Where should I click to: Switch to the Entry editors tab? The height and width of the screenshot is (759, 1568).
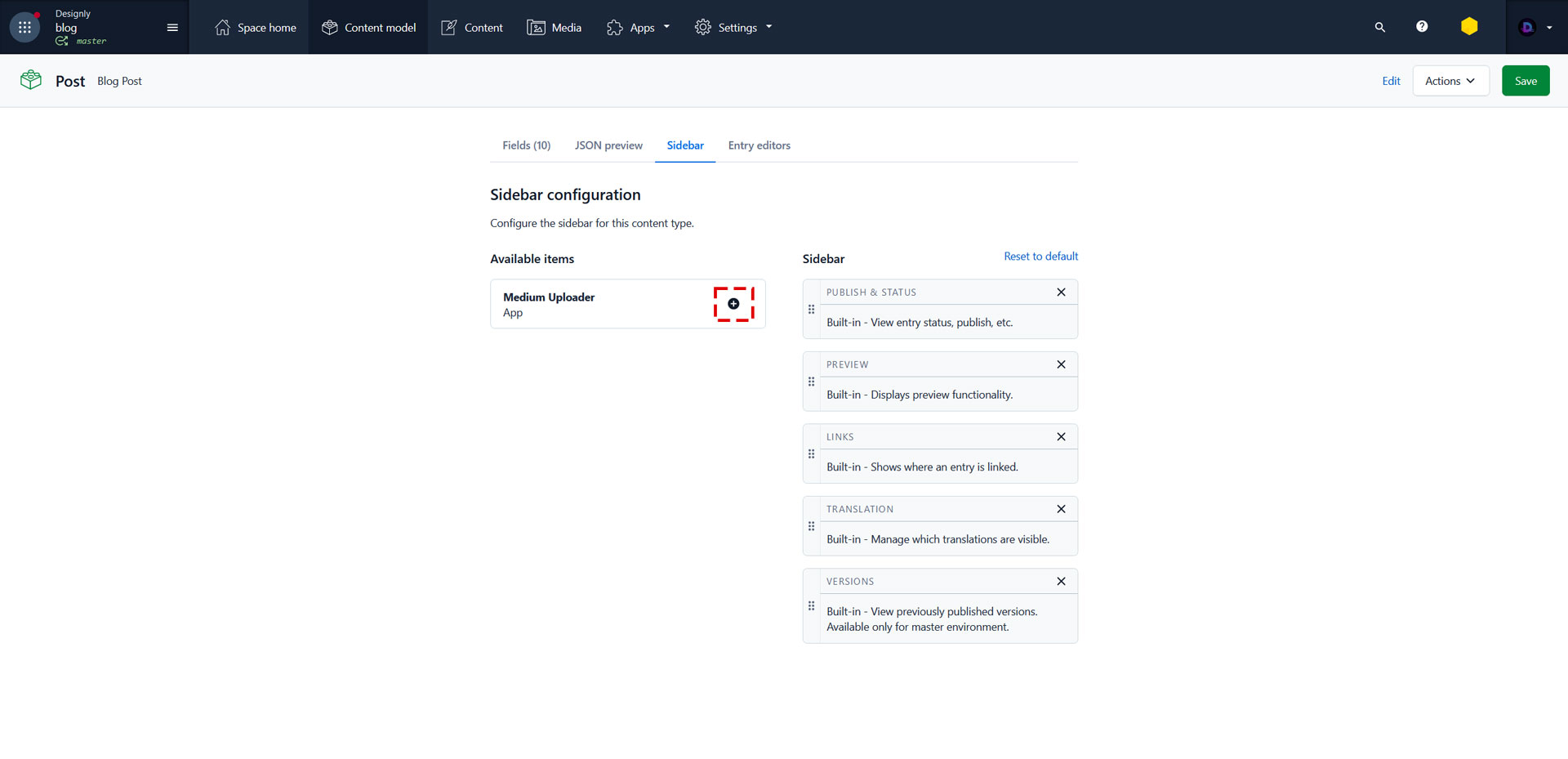pyautogui.click(x=759, y=145)
